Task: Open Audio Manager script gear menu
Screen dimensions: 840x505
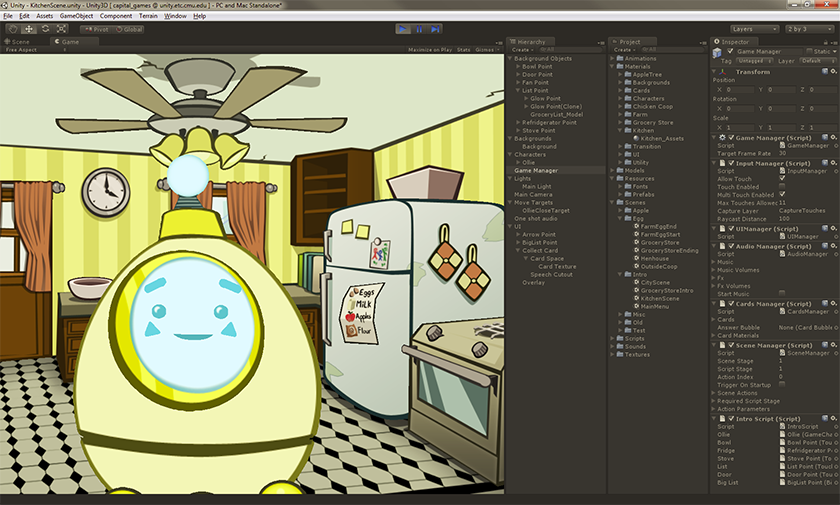Action: pos(834,246)
